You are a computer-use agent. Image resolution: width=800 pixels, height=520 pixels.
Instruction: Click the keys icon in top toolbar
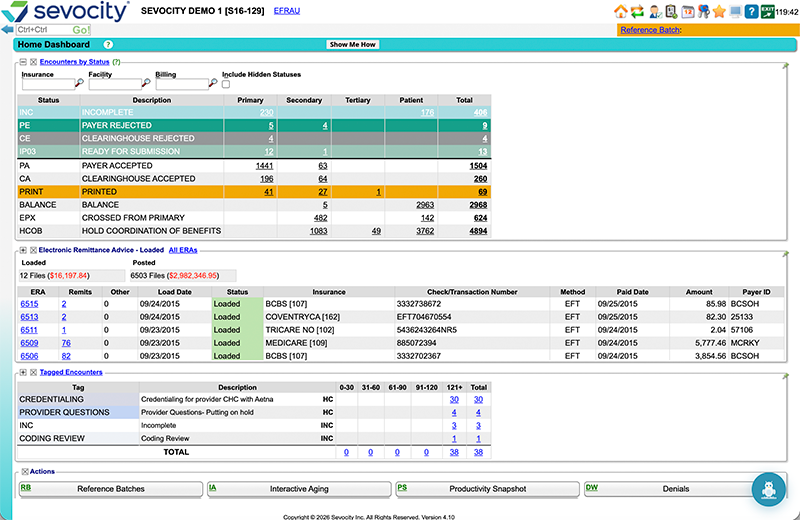coord(704,11)
